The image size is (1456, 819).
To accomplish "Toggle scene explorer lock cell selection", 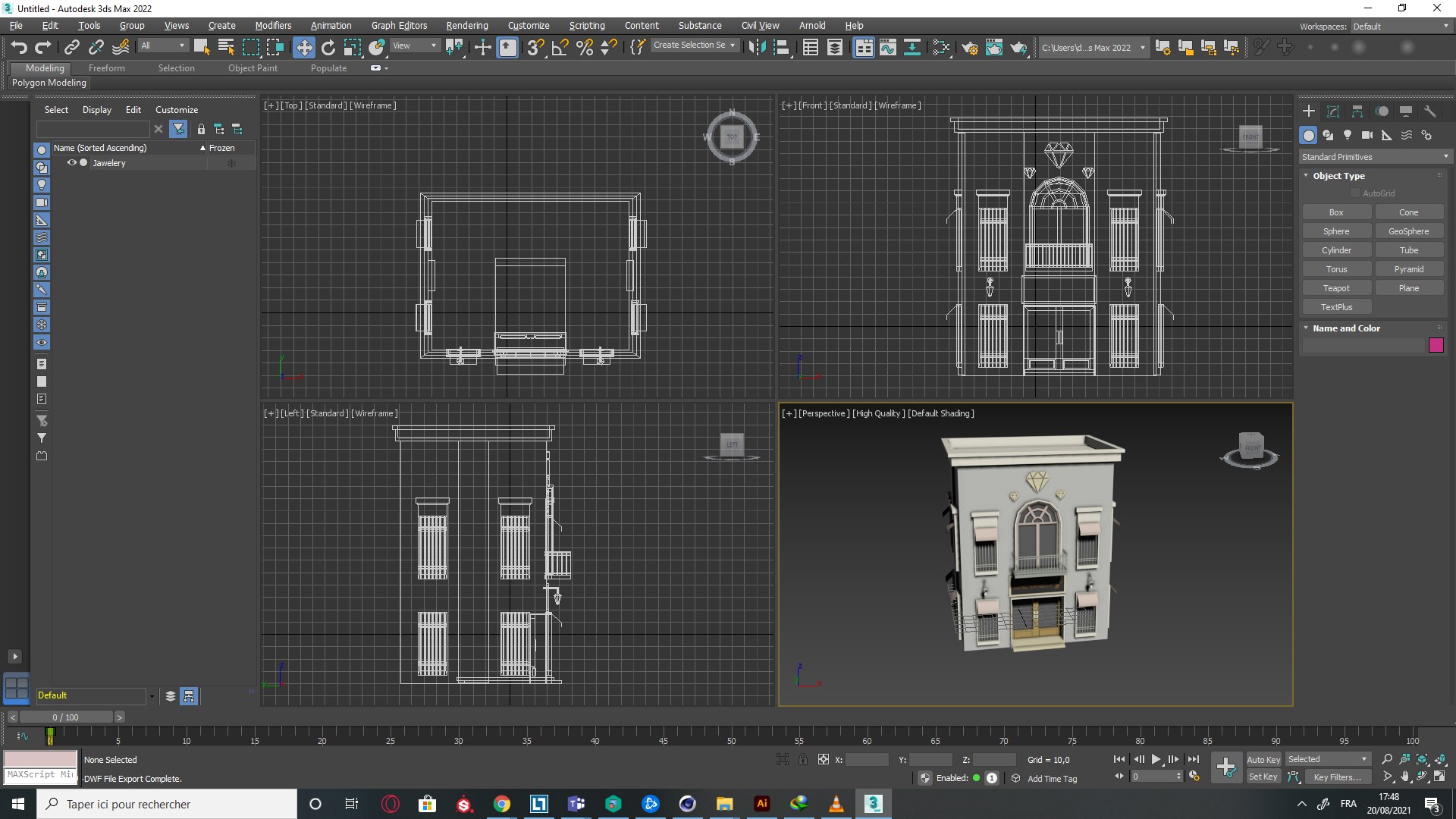I will coord(201,129).
